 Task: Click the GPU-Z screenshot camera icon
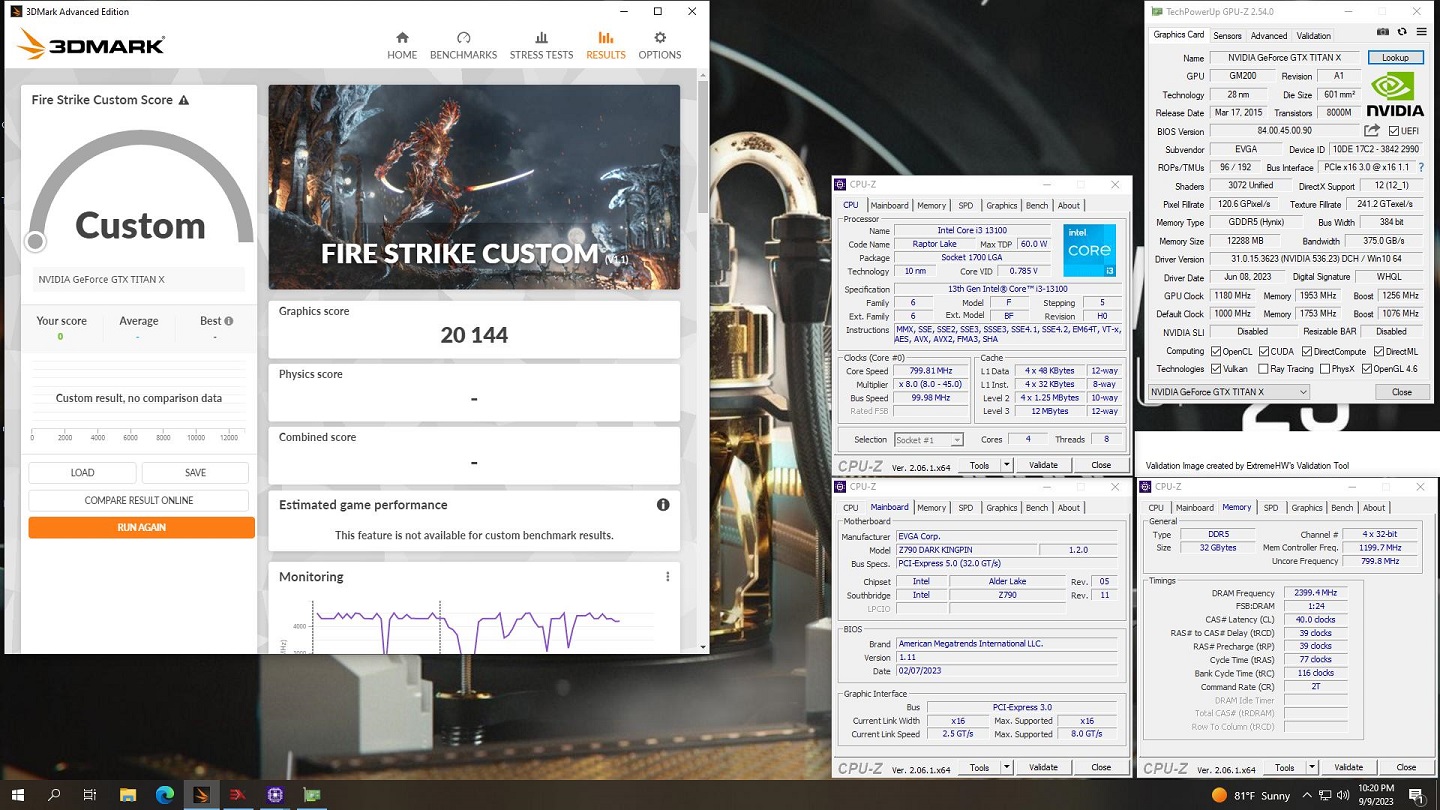pos(1383,33)
